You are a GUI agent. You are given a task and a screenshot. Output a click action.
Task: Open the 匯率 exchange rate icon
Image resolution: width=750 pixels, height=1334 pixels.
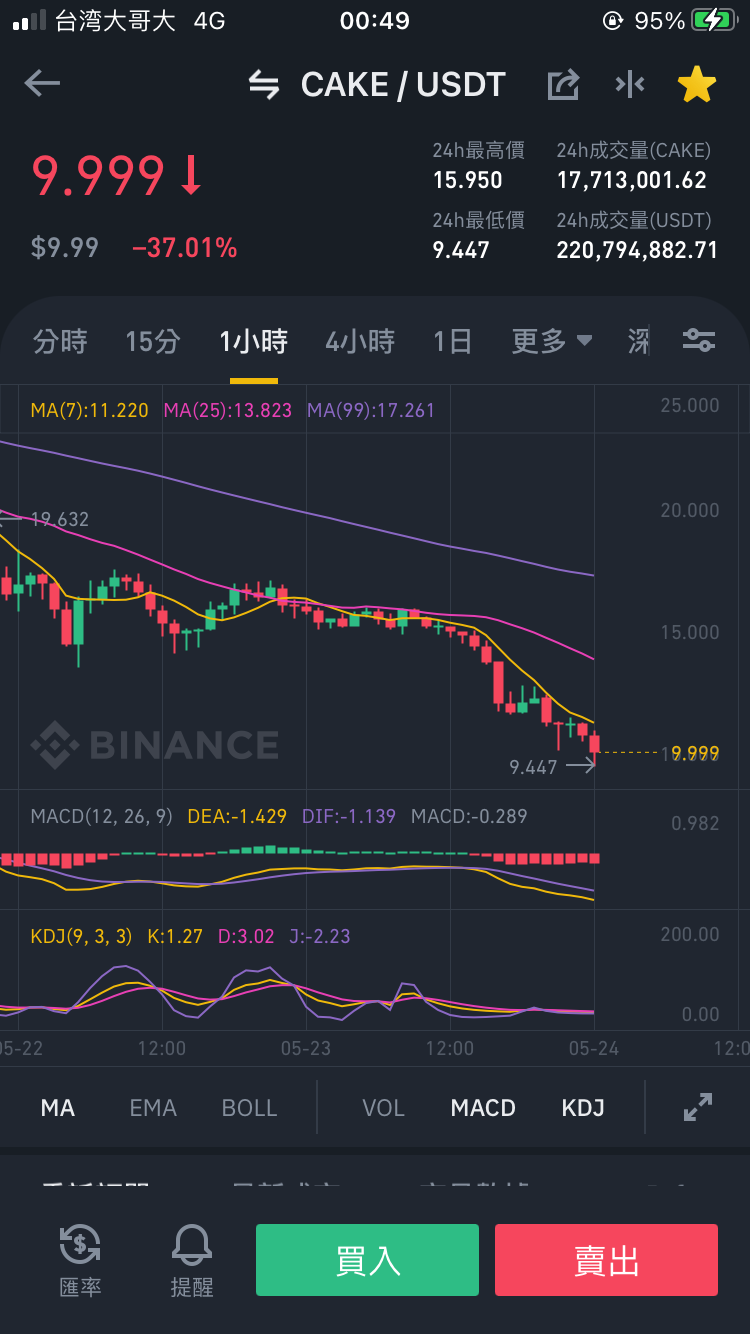pos(80,1261)
